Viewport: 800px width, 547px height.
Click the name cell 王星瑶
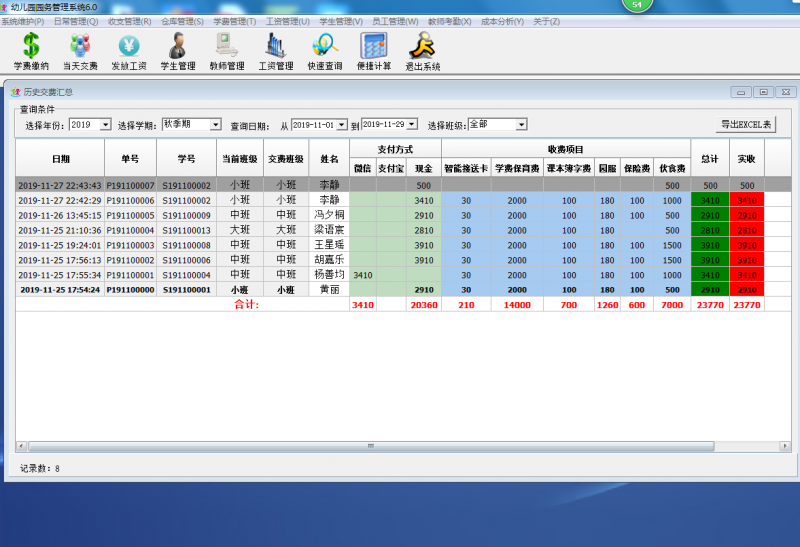tap(329, 245)
